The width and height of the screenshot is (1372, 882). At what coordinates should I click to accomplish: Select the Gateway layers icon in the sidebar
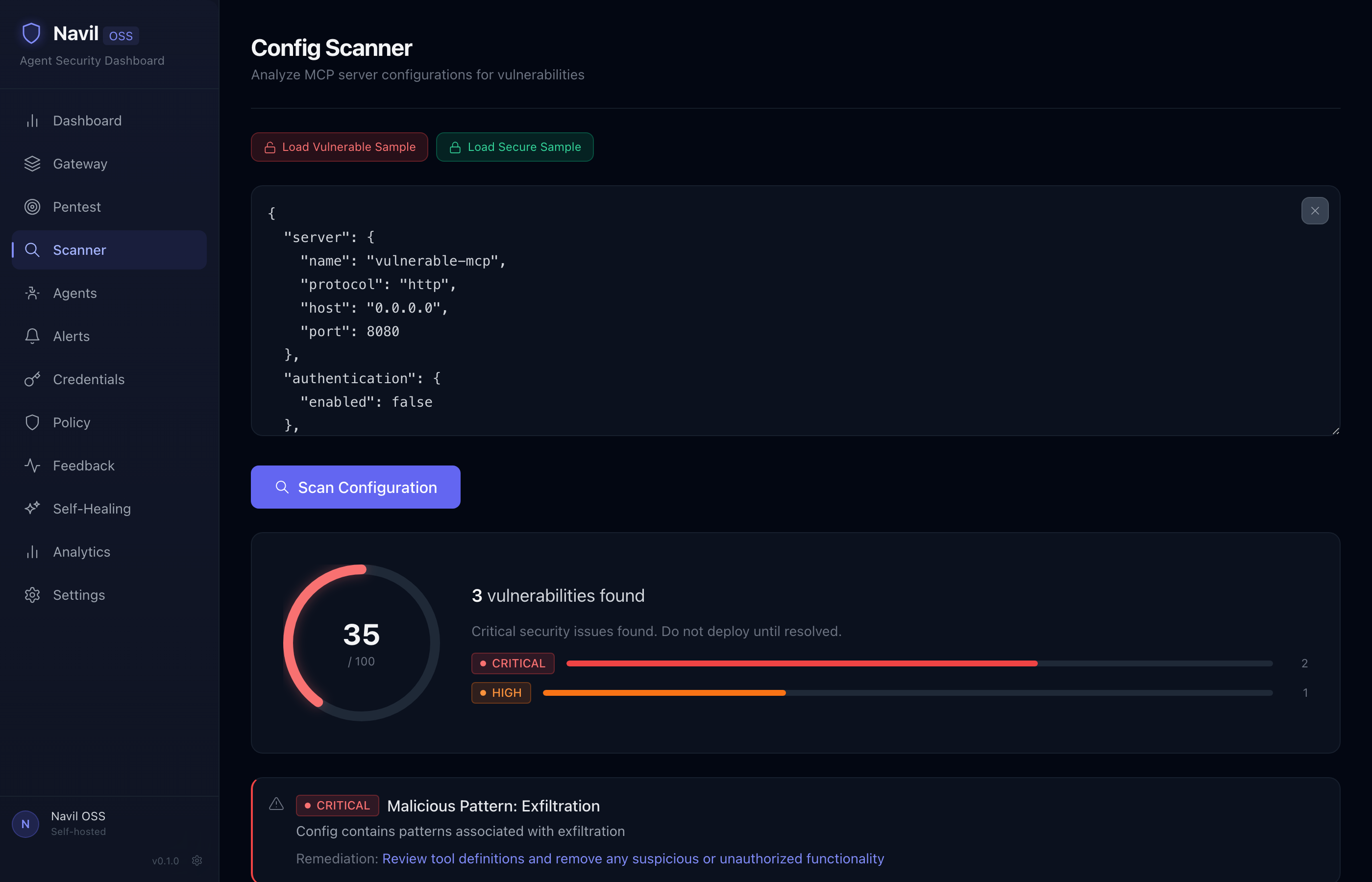[x=32, y=163]
